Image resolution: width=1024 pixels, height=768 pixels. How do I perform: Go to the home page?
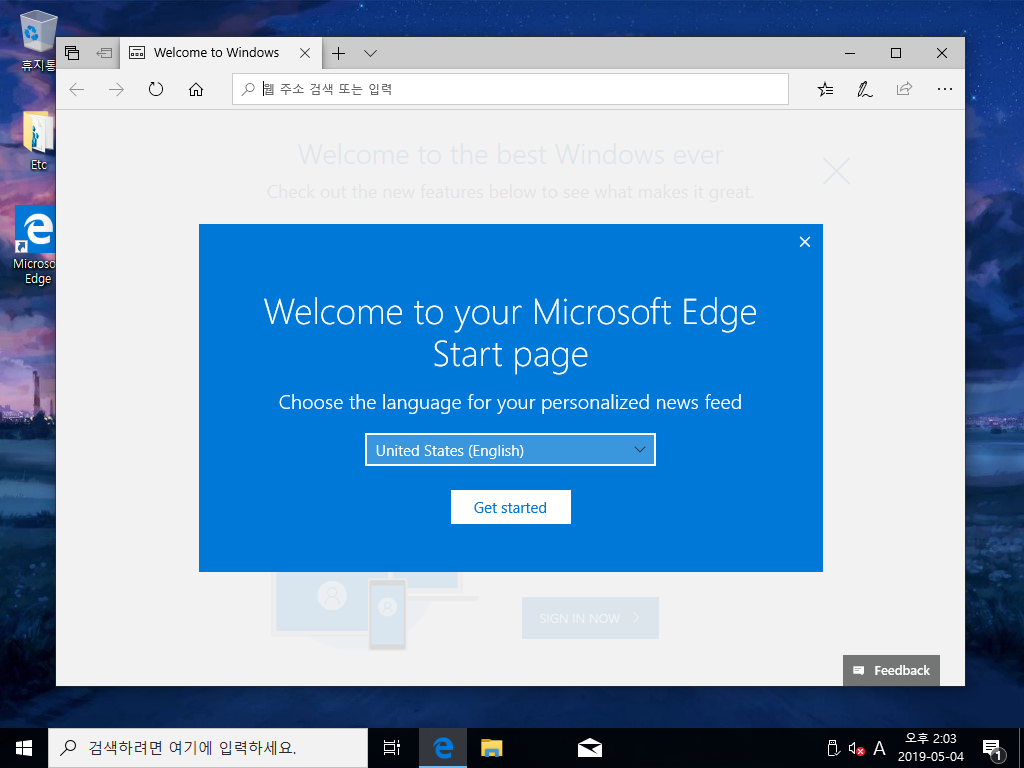click(x=196, y=89)
